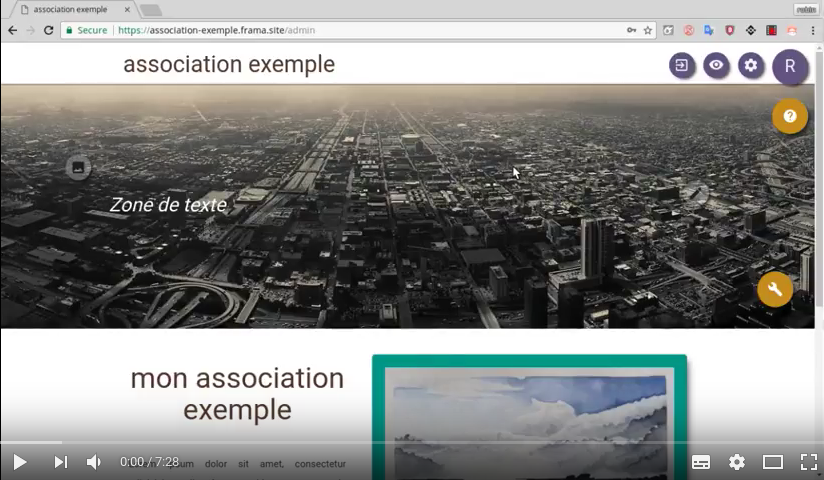Open the R user avatar menu
This screenshot has width=824, height=480.
coord(790,66)
